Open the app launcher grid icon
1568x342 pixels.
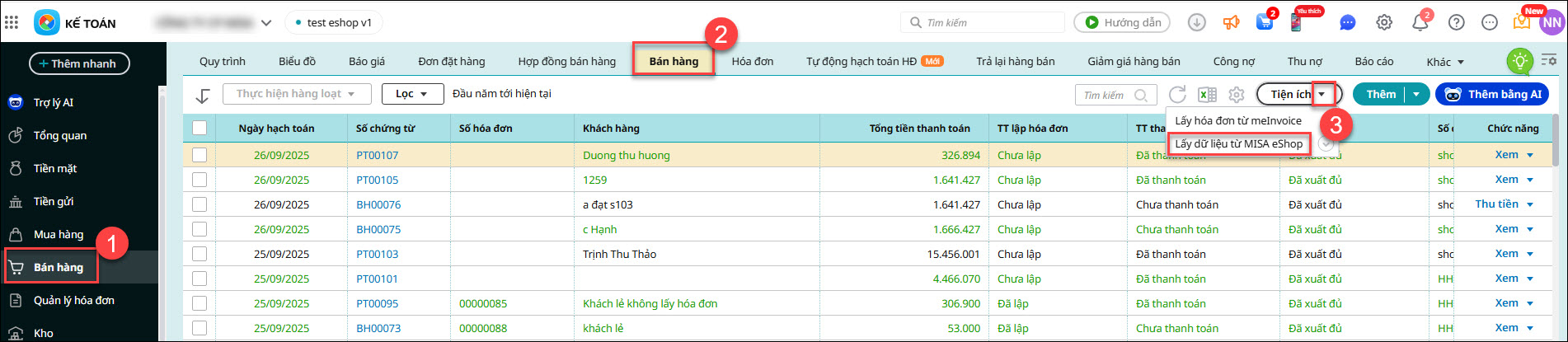tap(12, 22)
